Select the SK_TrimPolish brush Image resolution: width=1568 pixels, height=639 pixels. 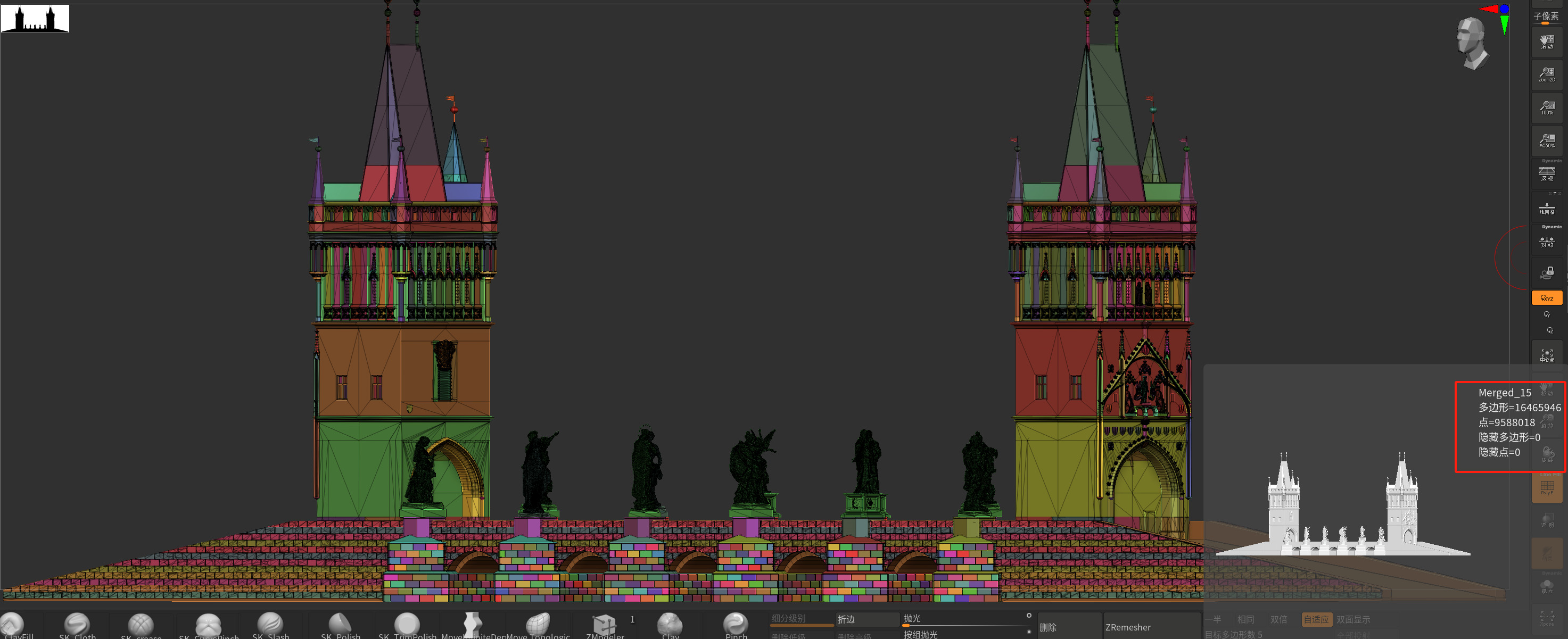tap(407, 626)
